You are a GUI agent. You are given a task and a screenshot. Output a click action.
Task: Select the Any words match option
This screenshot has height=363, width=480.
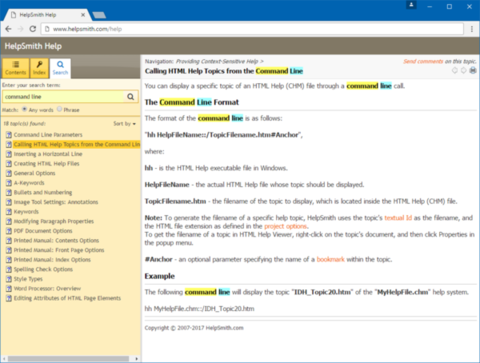[x=25, y=109]
